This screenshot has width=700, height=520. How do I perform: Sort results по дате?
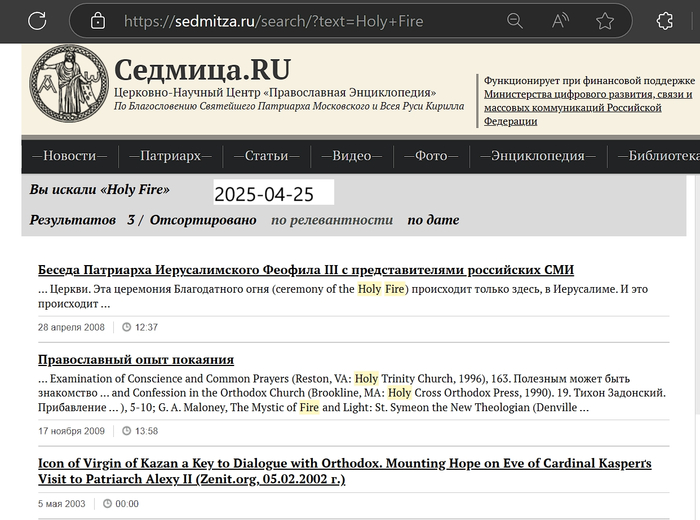click(433, 220)
